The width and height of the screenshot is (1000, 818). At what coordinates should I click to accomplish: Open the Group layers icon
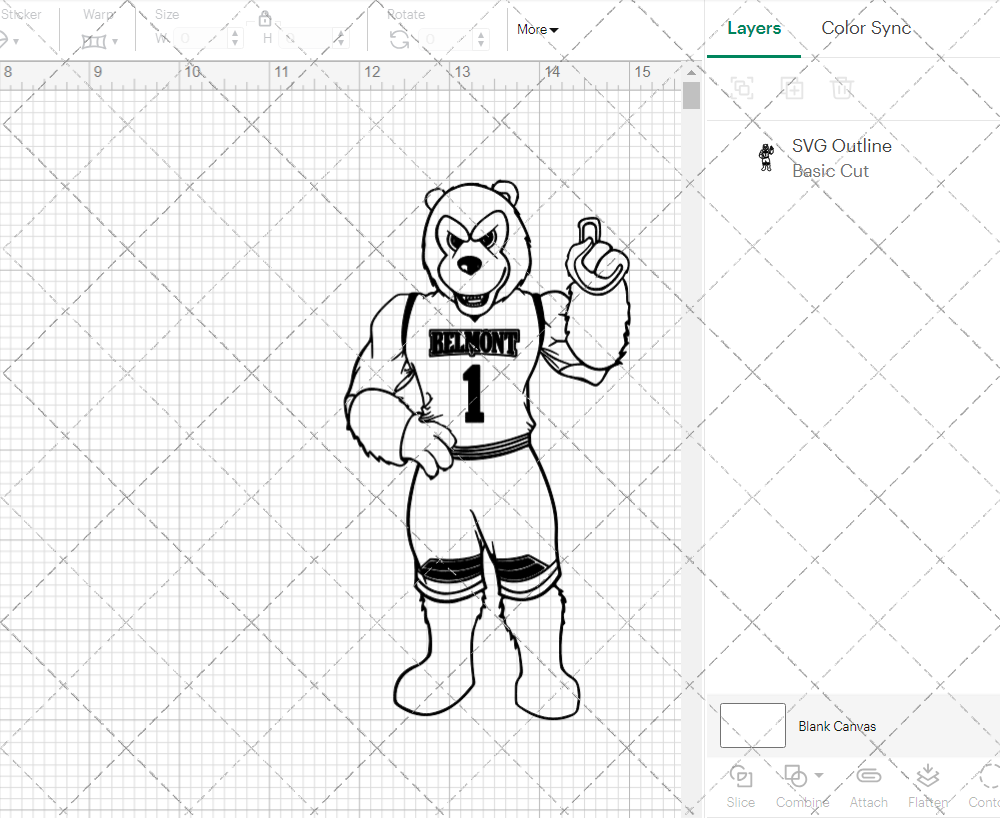[x=743, y=88]
